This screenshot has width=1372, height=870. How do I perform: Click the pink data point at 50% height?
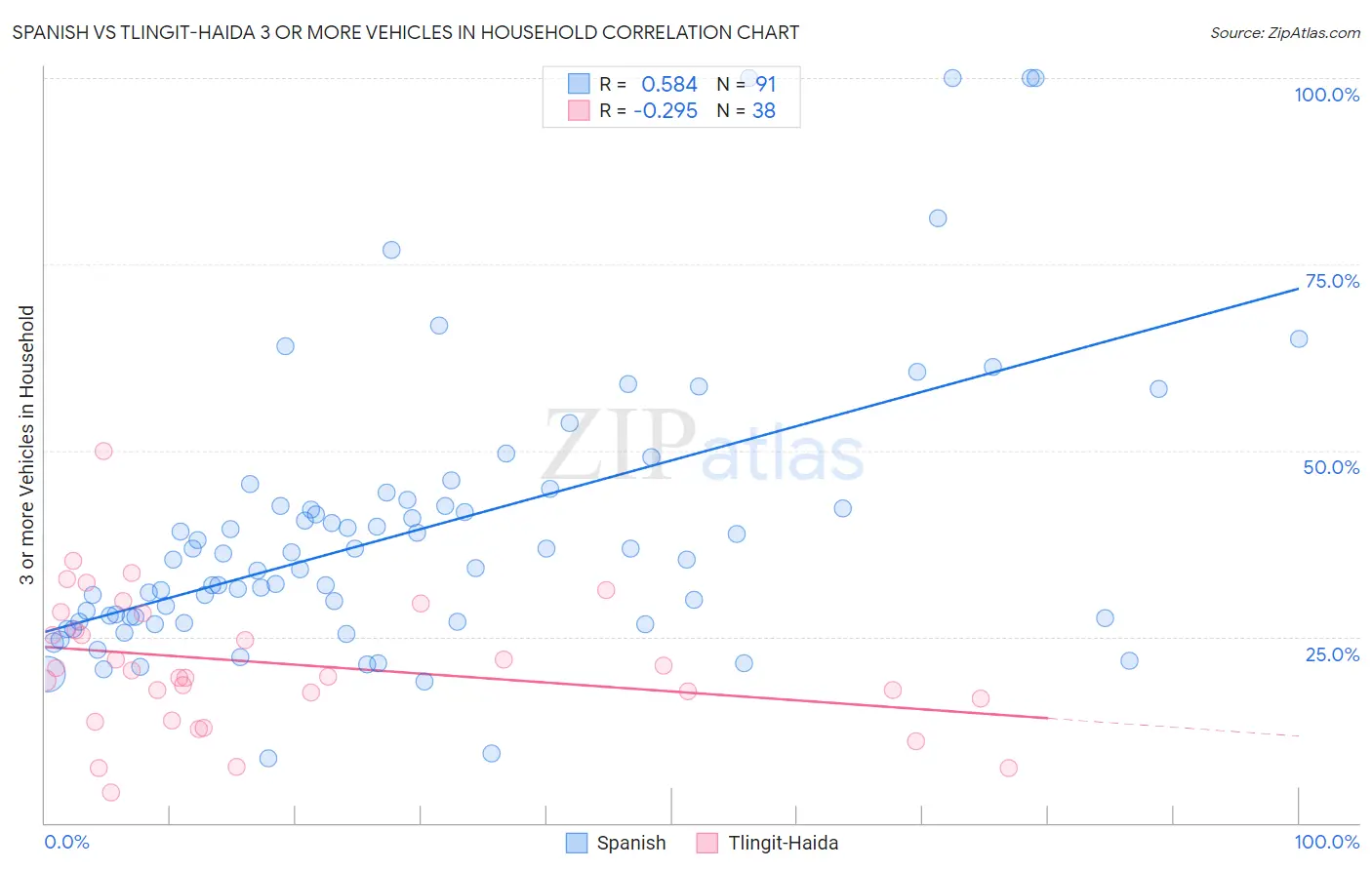tap(103, 451)
